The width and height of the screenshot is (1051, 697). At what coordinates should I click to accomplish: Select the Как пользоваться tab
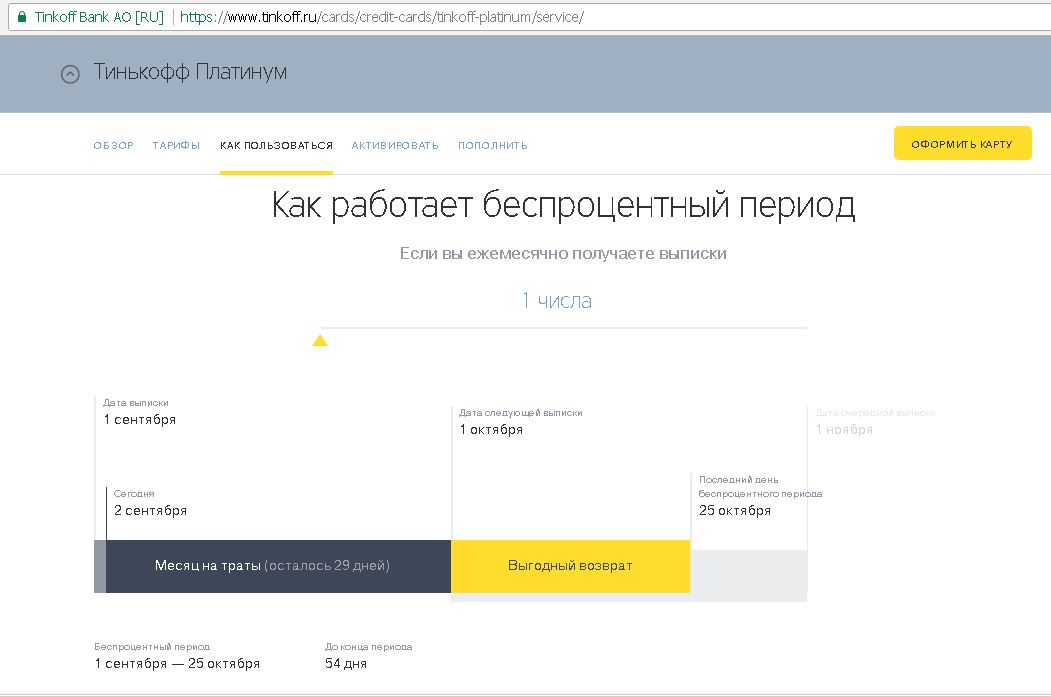(276, 145)
